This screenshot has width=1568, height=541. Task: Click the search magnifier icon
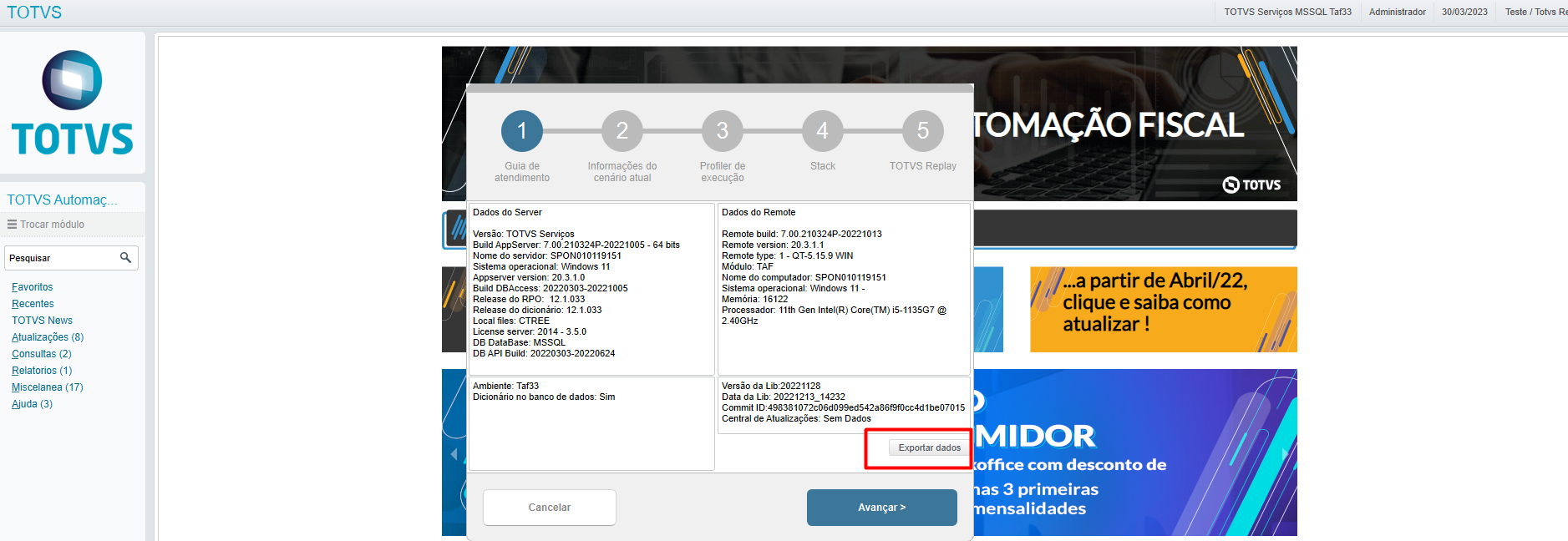click(x=125, y=258)
